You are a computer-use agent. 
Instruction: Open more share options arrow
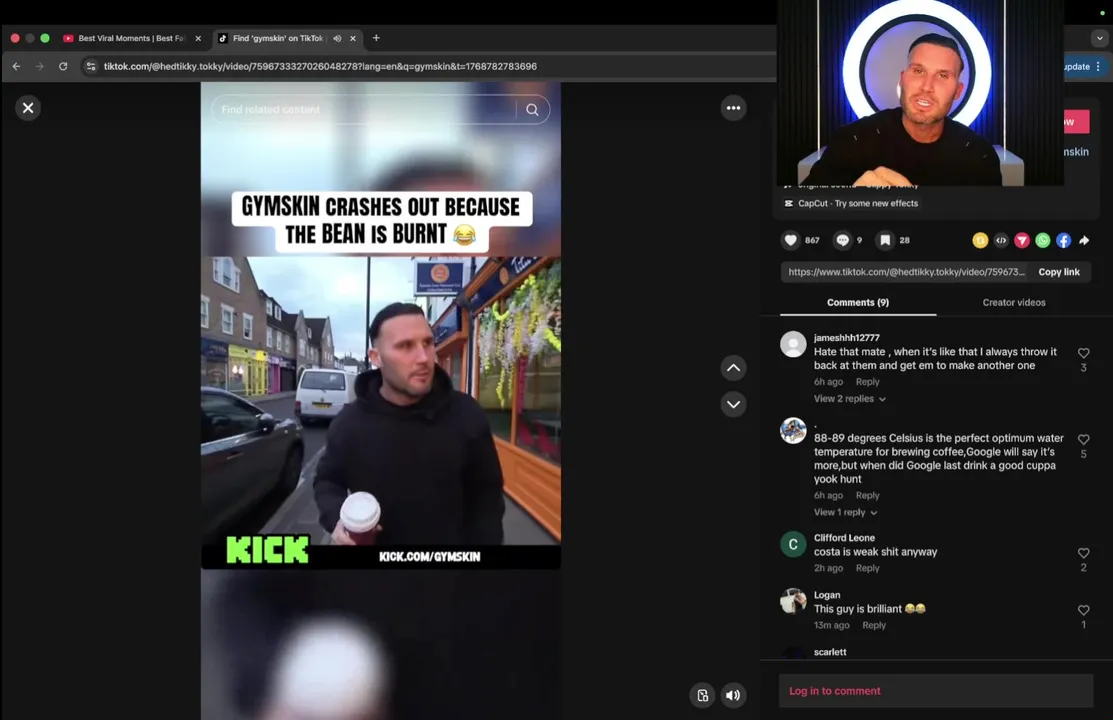coord(1084,241)
